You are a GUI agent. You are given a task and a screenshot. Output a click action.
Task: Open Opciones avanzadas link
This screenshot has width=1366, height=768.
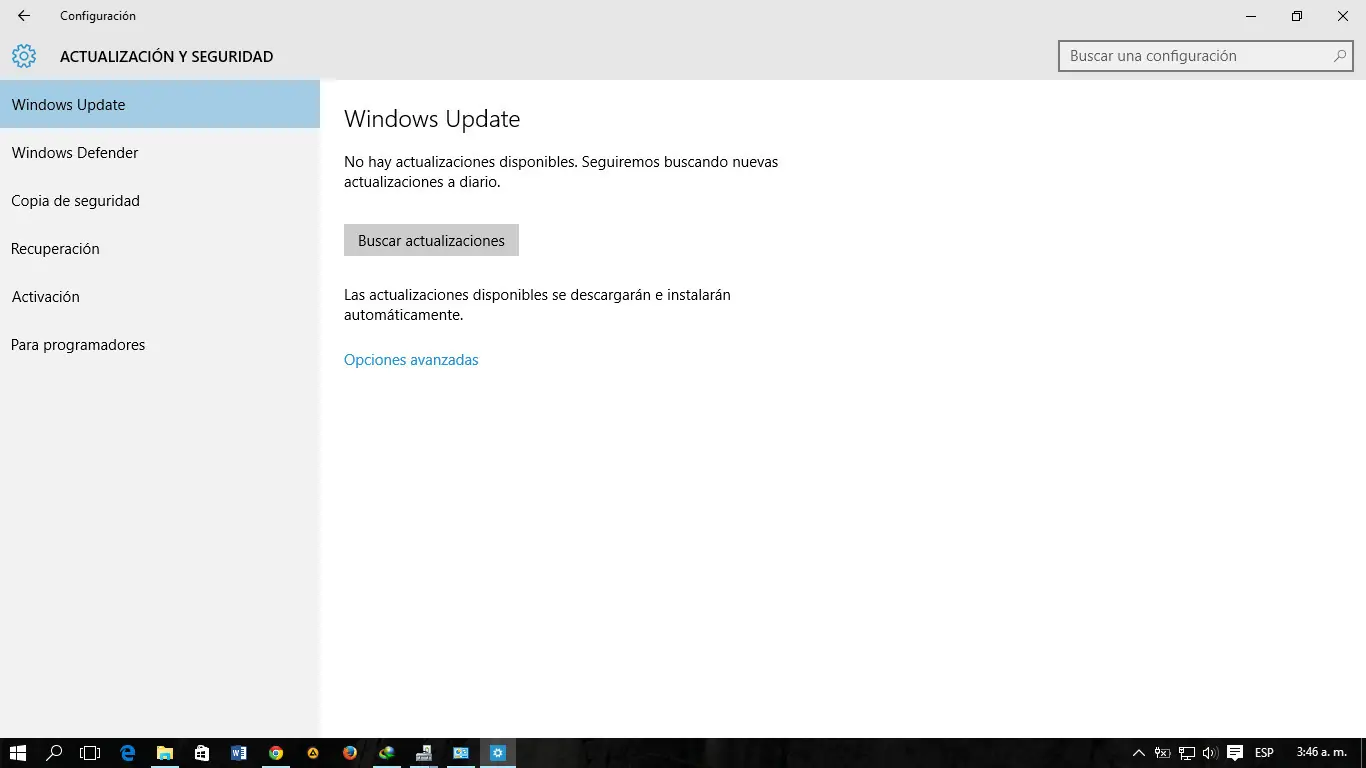point(411,360)
